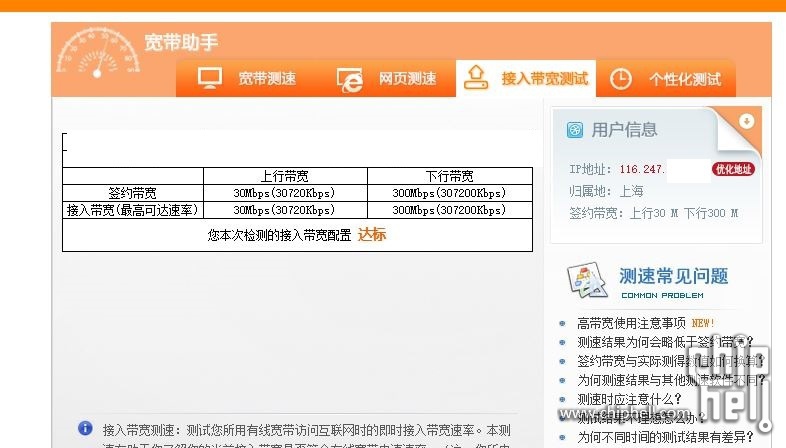This screenshot has width=786, height=448.
Task: Click the COMMON PROBLEM subtitle
Action: [662, 296]
